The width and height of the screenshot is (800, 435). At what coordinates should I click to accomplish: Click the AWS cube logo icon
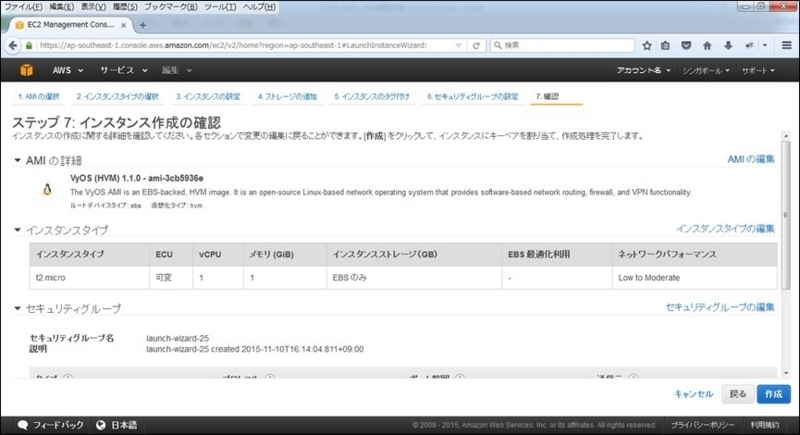pos(27,70)
